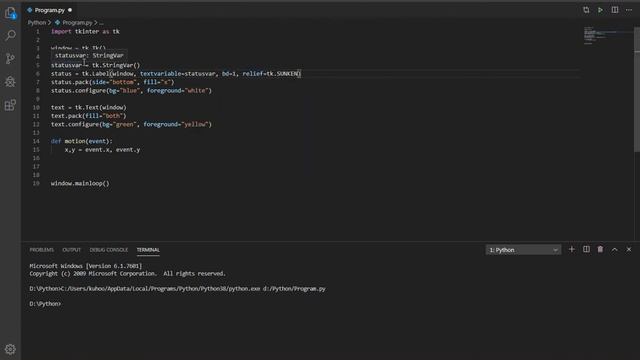Select the Program.py editor tab

[49, 10]
